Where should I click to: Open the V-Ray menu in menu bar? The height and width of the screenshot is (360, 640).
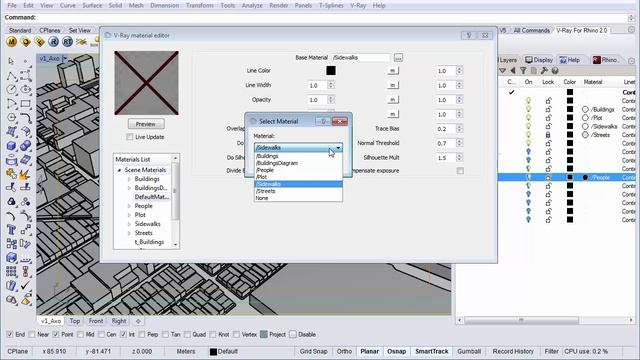click(x=358, y=6)
